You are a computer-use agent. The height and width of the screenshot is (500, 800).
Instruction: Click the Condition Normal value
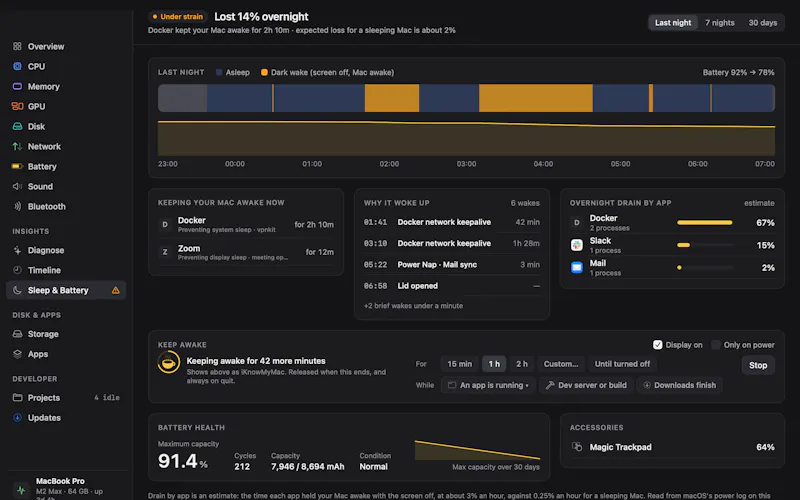tap(373, 466)
